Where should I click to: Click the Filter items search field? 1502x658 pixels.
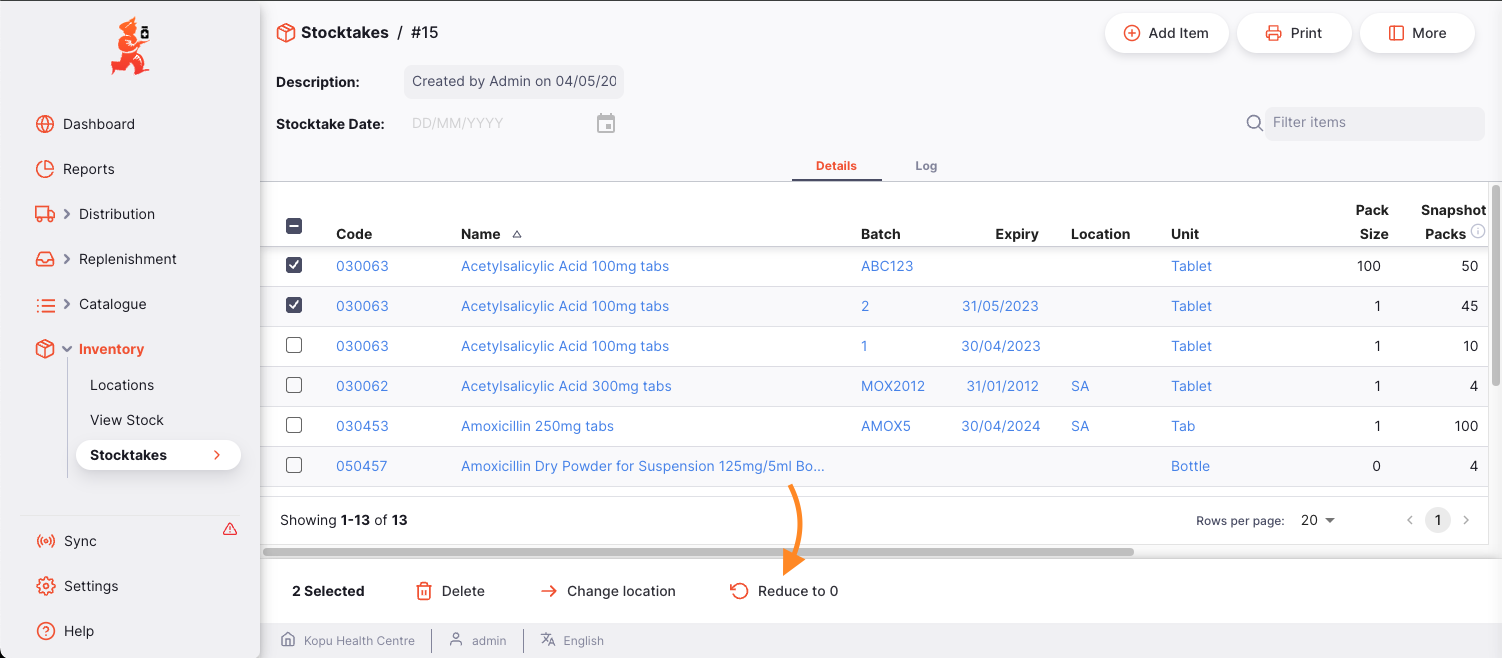click(x=1374, y=123)
